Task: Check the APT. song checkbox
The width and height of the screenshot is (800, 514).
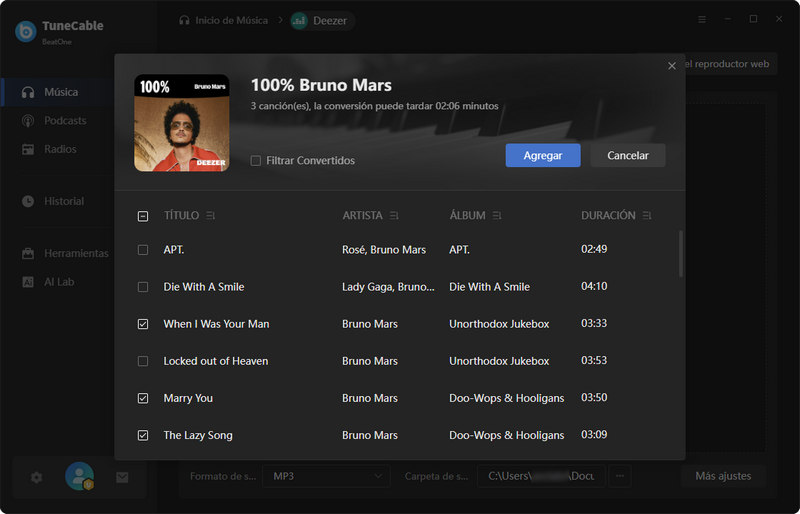Action: (143, 250)
